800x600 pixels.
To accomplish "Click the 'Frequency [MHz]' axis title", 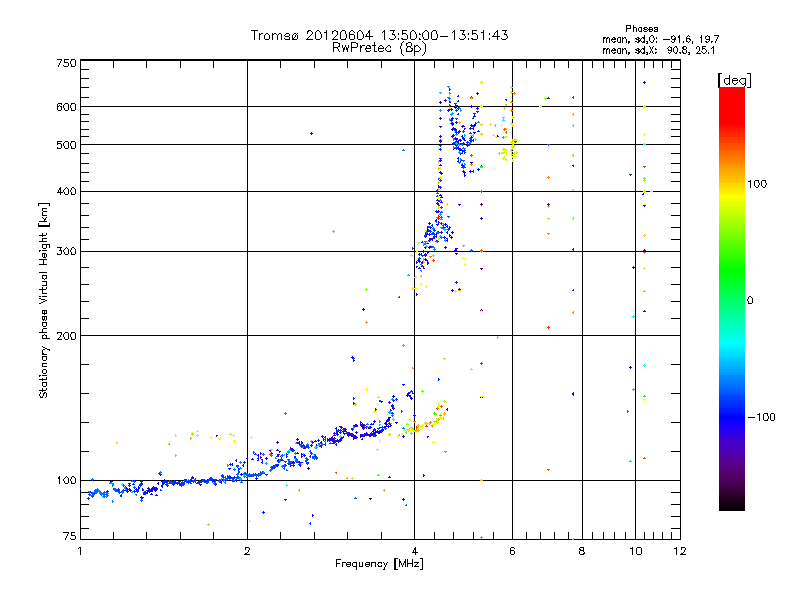I will (379, 564).
